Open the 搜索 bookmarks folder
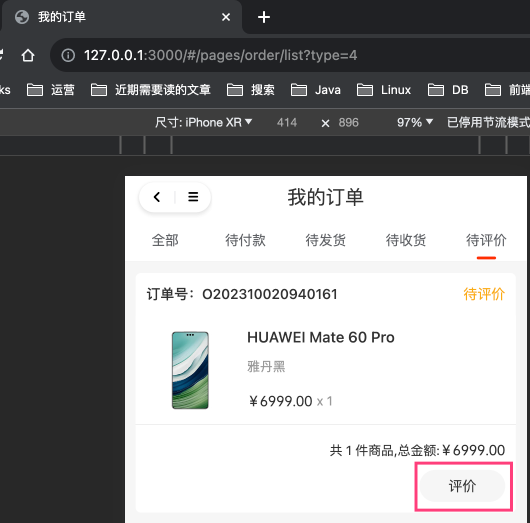530x523 pixels. coord(251,90)
